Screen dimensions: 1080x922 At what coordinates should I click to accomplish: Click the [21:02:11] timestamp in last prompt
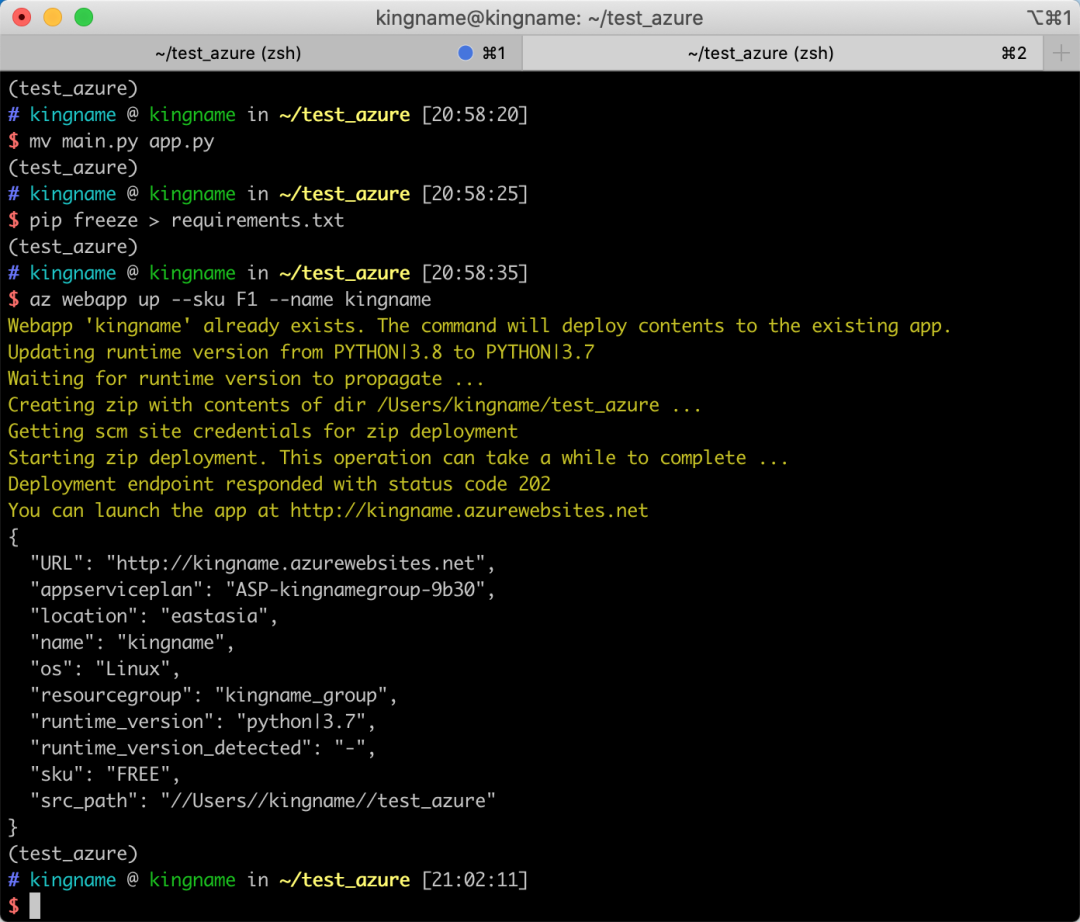pos(474,880)
